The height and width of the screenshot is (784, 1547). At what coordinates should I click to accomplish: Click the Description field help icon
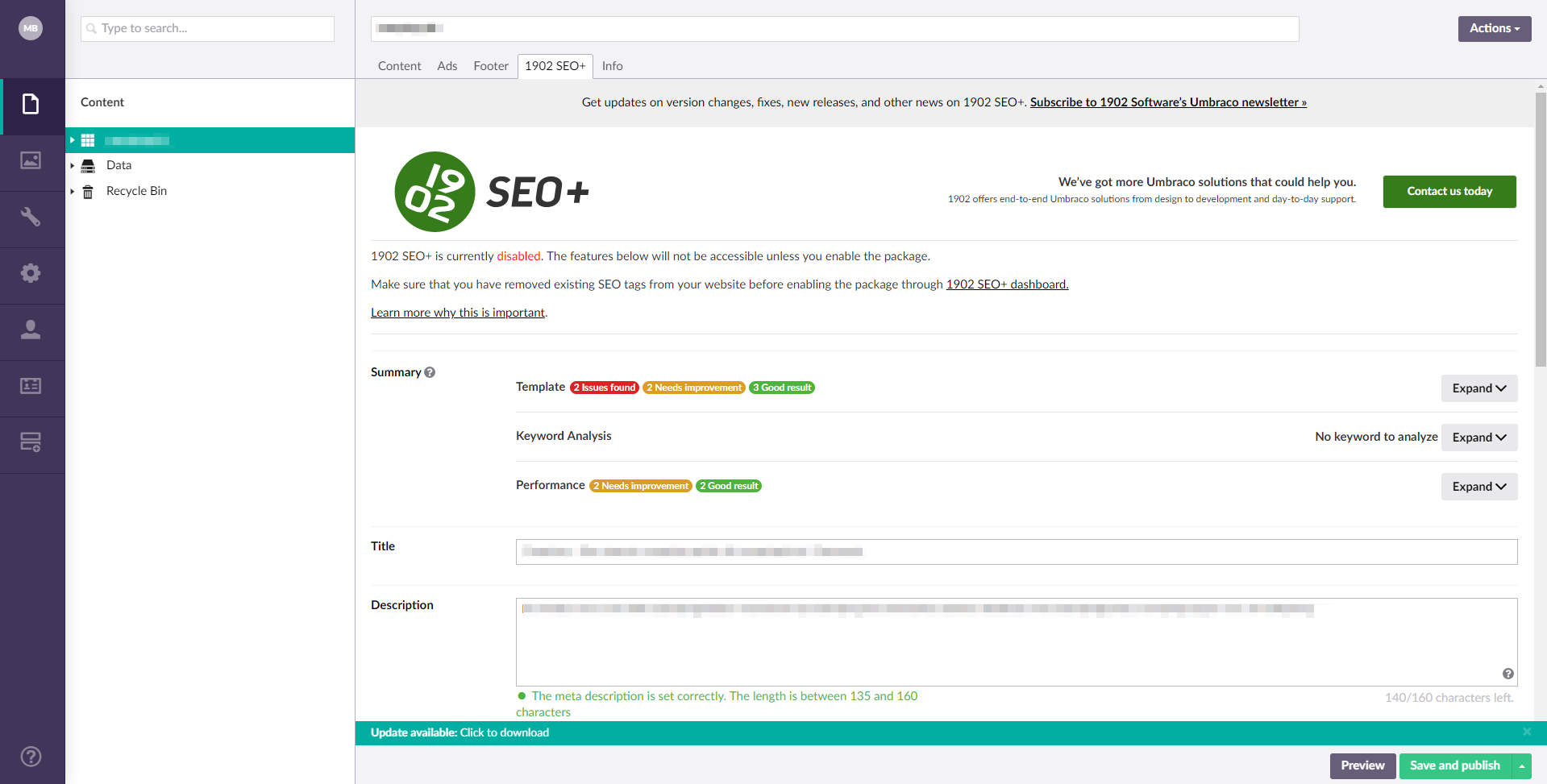coord(1507,674)
